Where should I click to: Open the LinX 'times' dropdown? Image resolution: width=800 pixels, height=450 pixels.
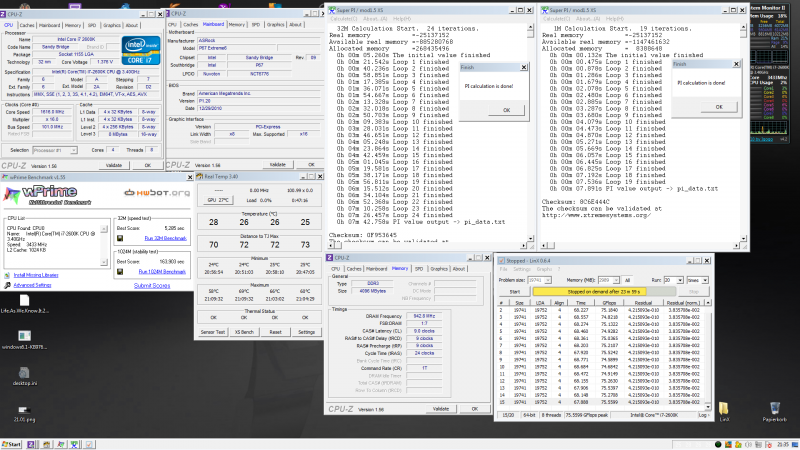click(x=697, y=280)
